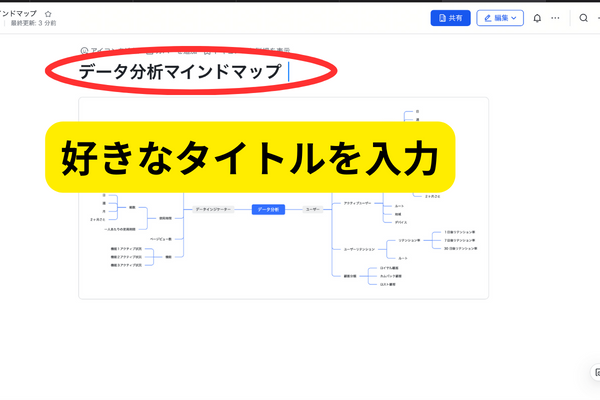
Task: Select the 機能2アクティブ状況 node
Action: [x=126, y=257]
